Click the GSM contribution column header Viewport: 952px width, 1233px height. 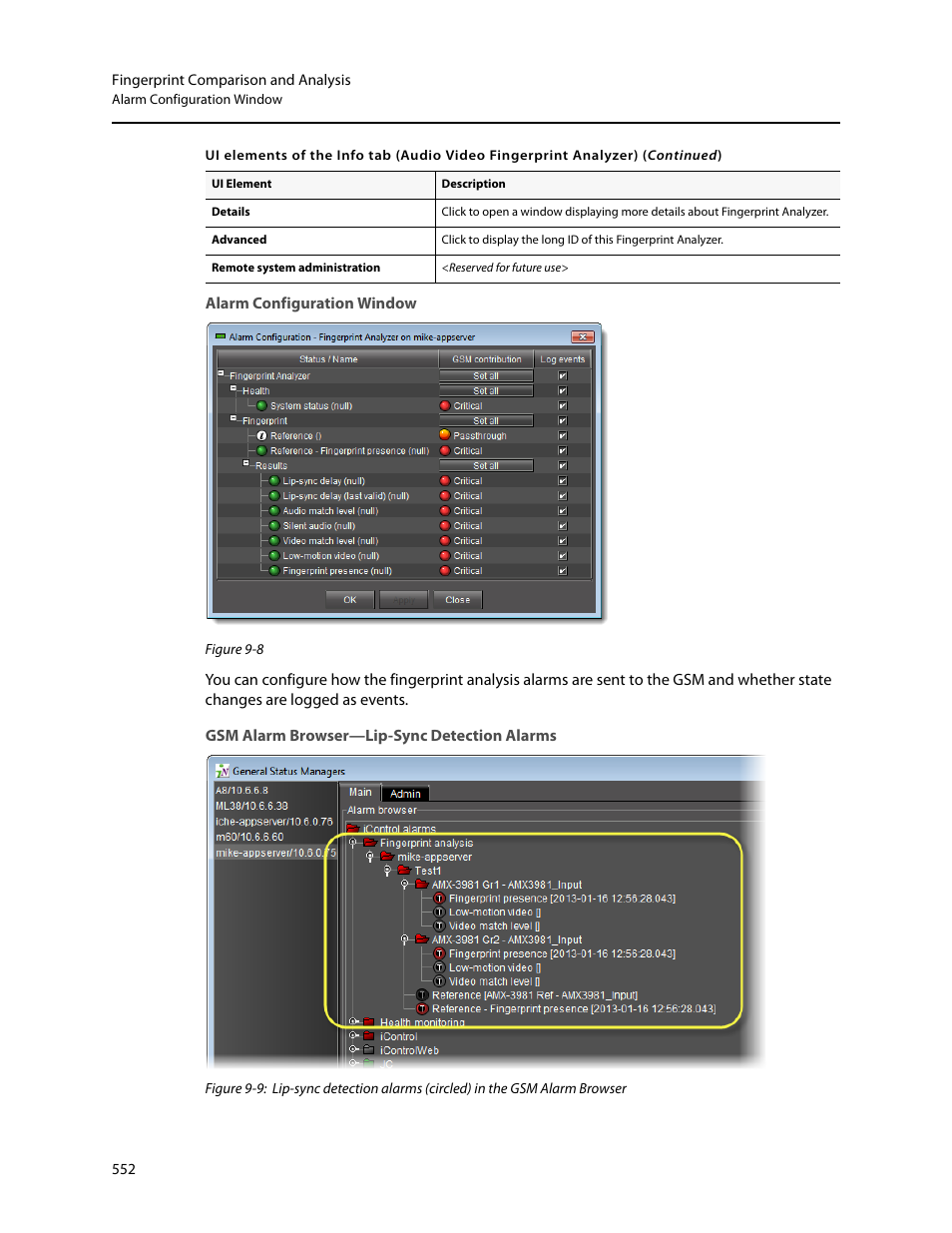coord(487,359)
